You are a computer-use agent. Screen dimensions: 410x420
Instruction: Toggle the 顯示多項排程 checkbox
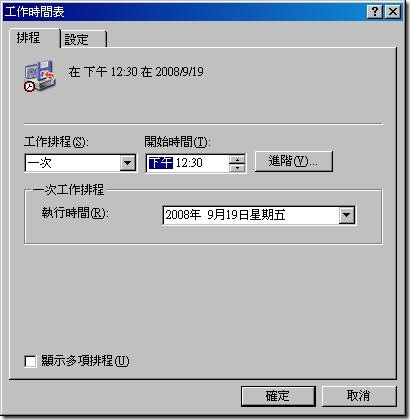30,361
